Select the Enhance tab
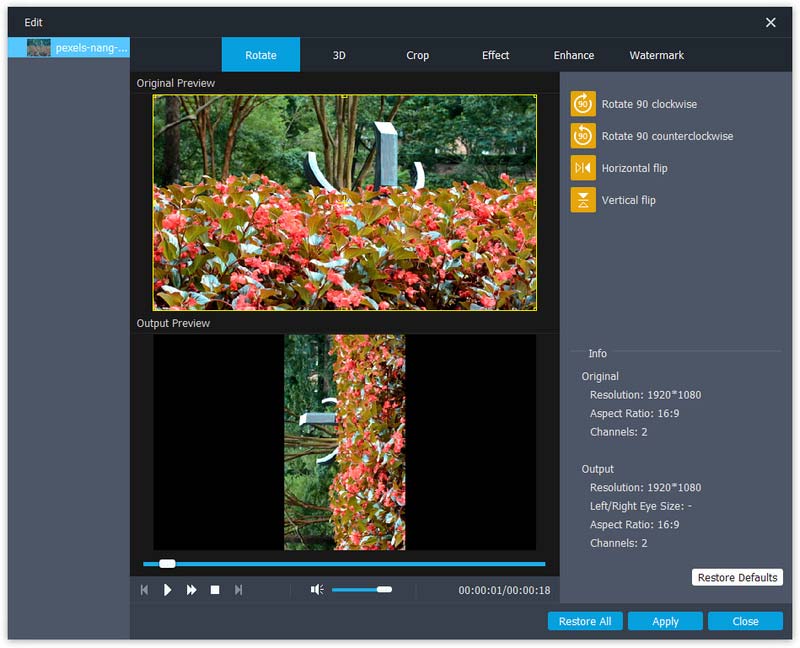This screenshot has width=800, height=648. tap(574, 56)
